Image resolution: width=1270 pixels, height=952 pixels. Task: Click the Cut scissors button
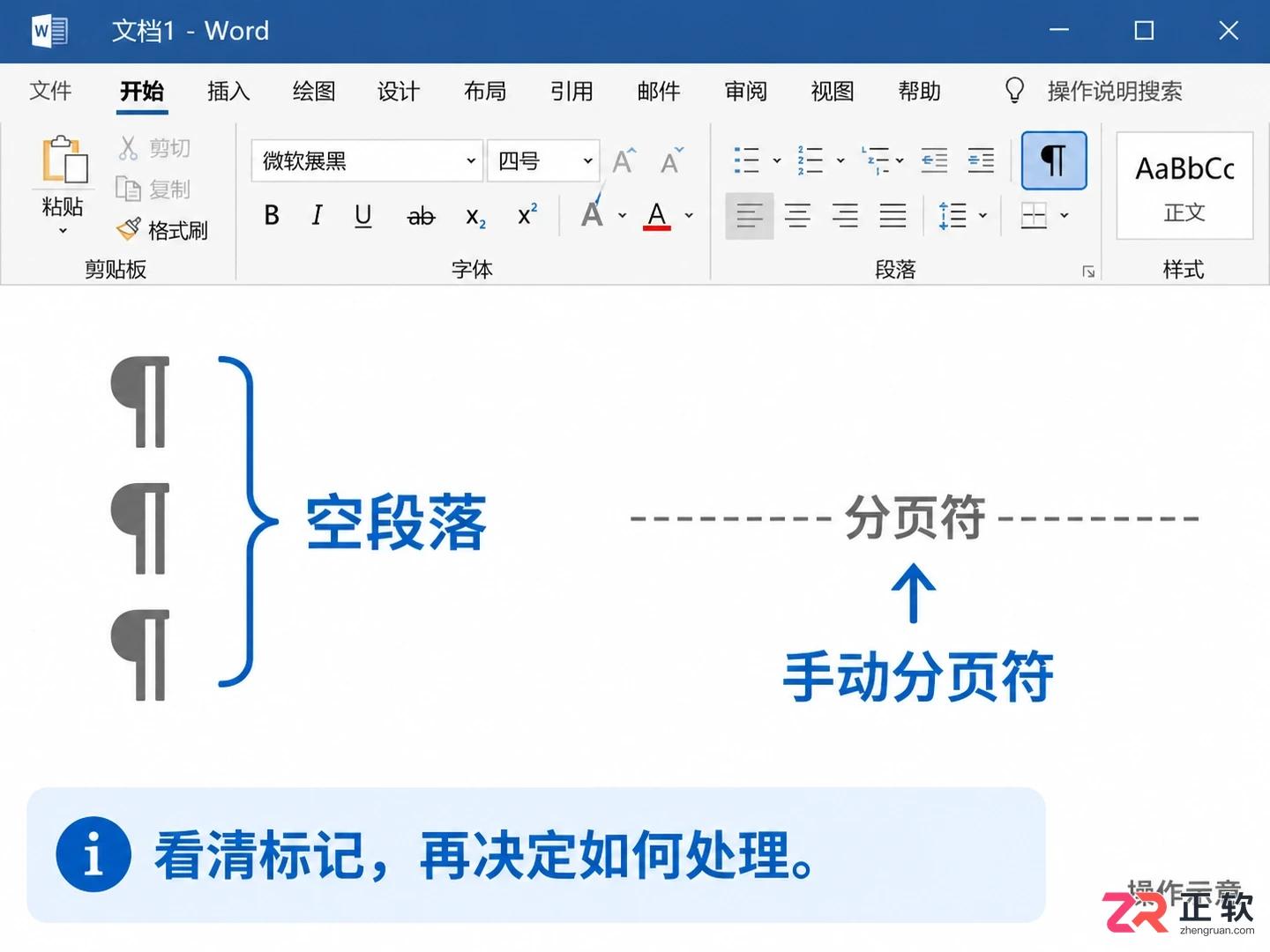pos(153,148)
